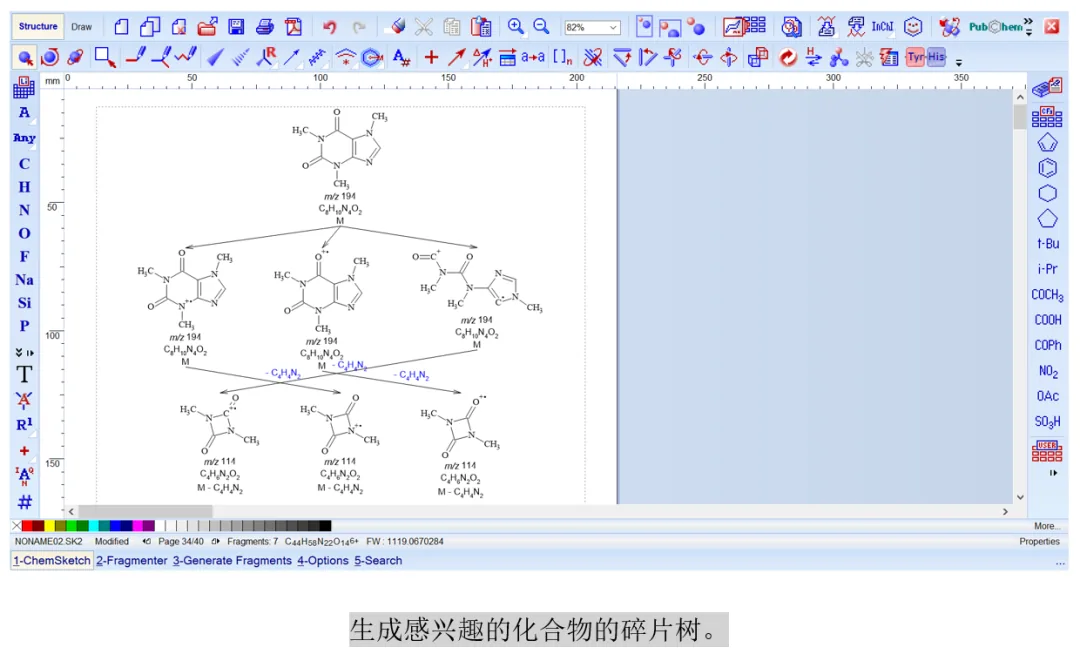Viewport: 1080px width, 654px height.
Task: Zoom in with magnifier plus icon
Action: 515,27
